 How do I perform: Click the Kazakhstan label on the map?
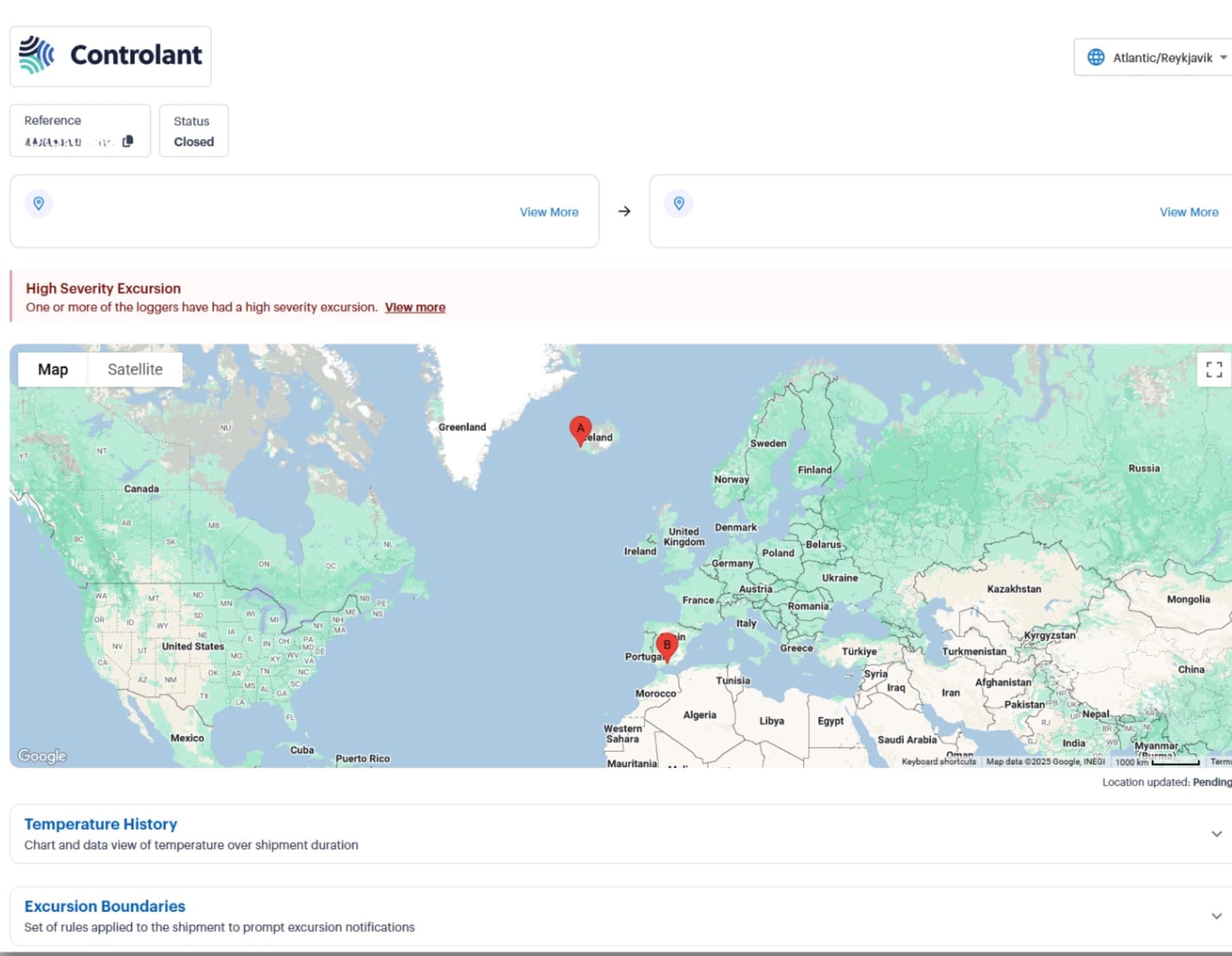[x=1014, y=589]
